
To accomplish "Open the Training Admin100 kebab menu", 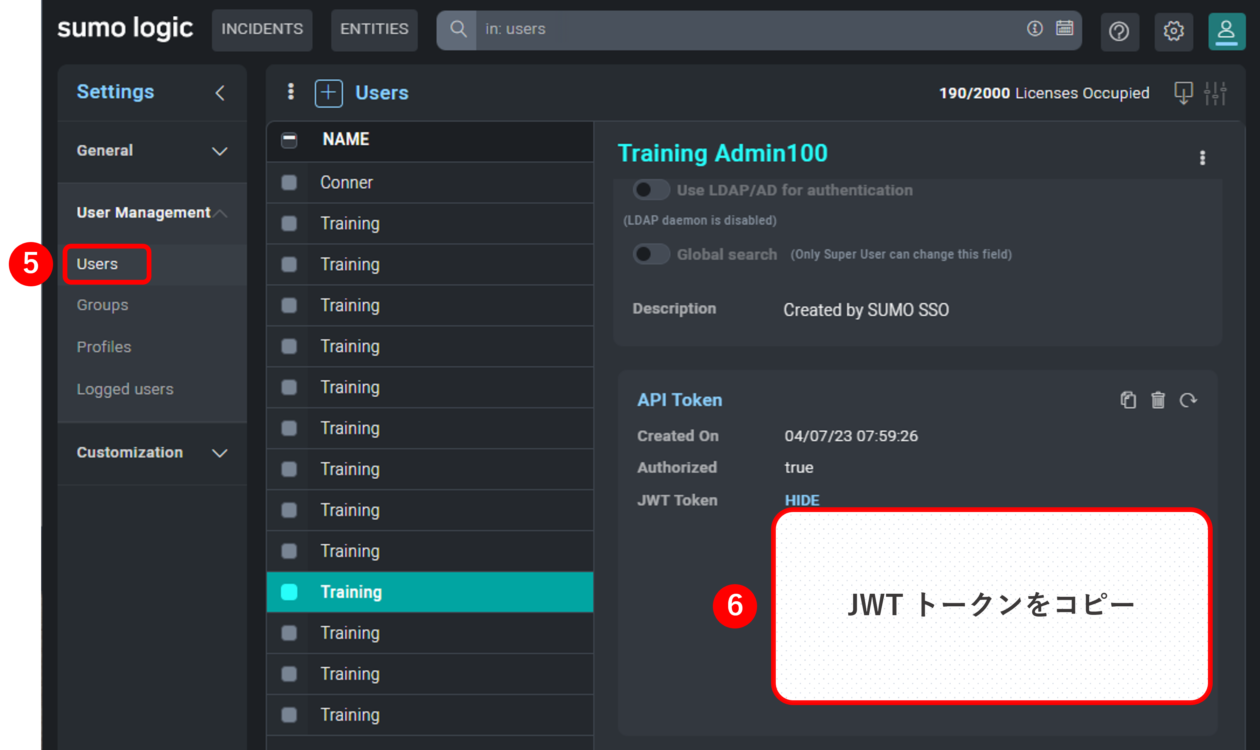I will (x=1202, y=157).
